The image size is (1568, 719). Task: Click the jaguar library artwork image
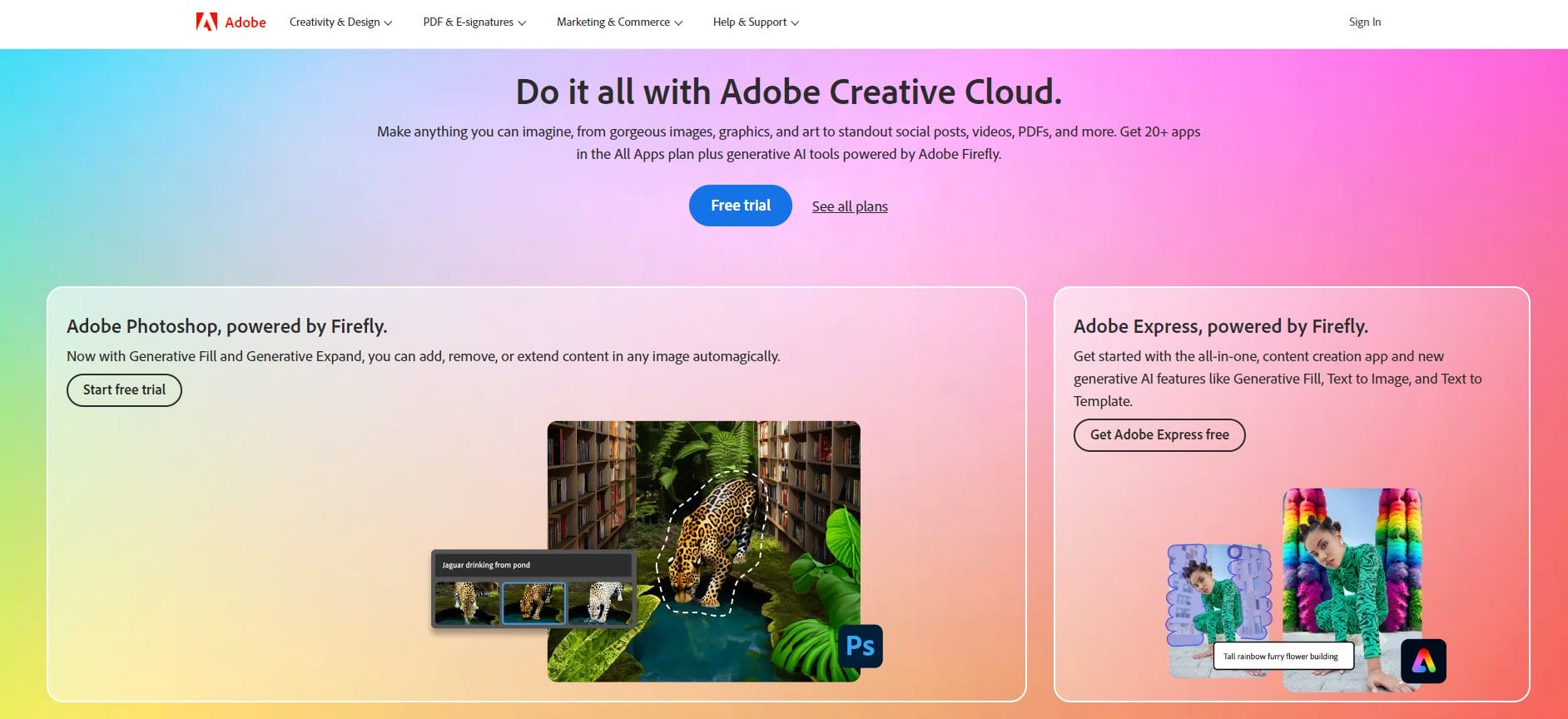point(732,499)
